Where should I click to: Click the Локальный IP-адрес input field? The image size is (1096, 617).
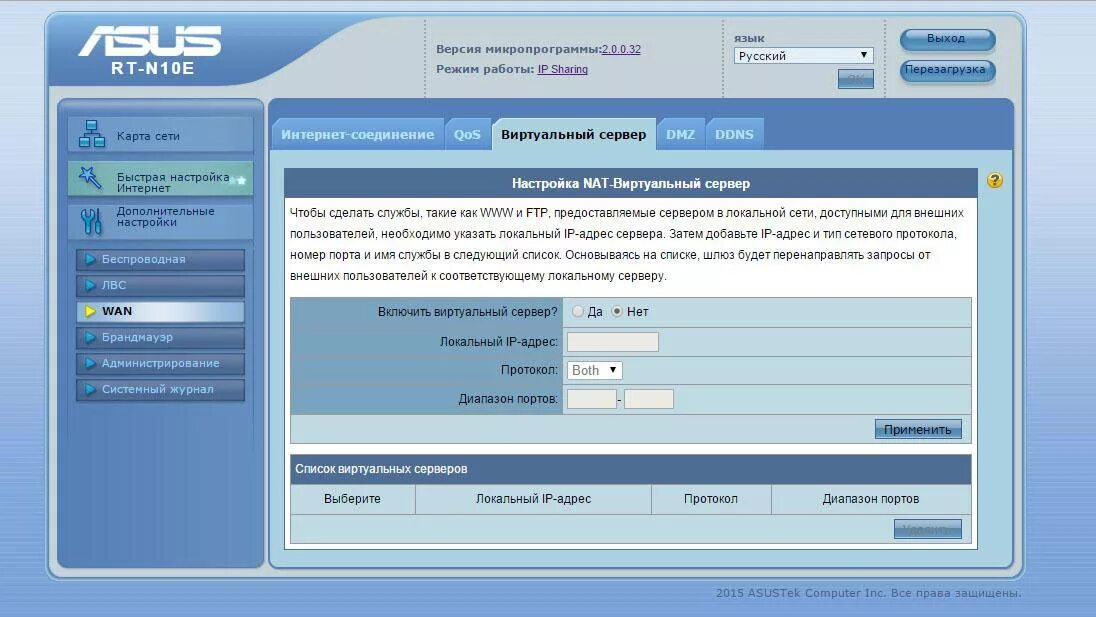[x=612, y=341]
